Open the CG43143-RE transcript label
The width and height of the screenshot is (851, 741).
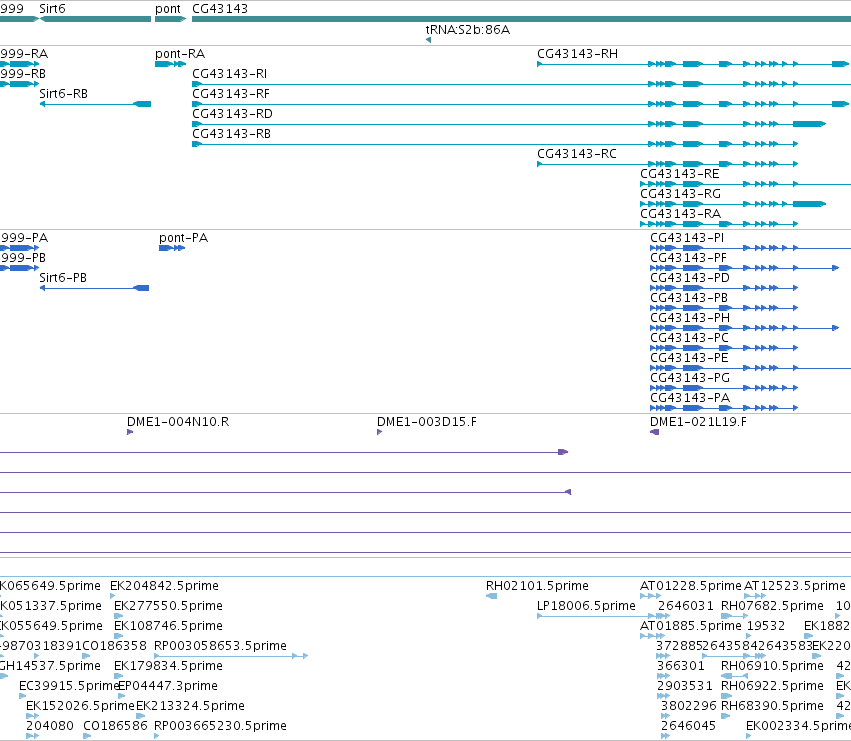tap(679, 174)
